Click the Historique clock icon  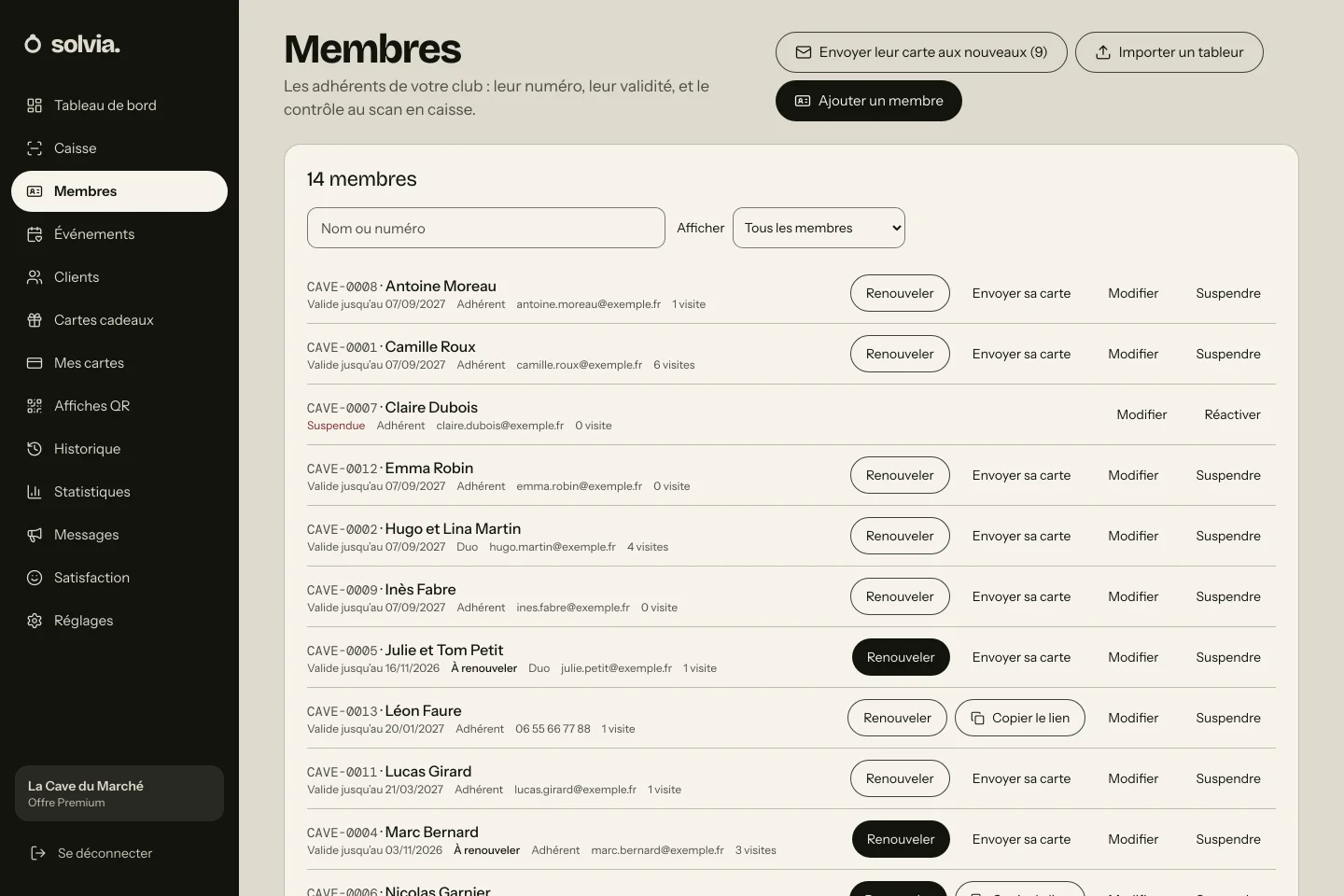tap(35, 449)
